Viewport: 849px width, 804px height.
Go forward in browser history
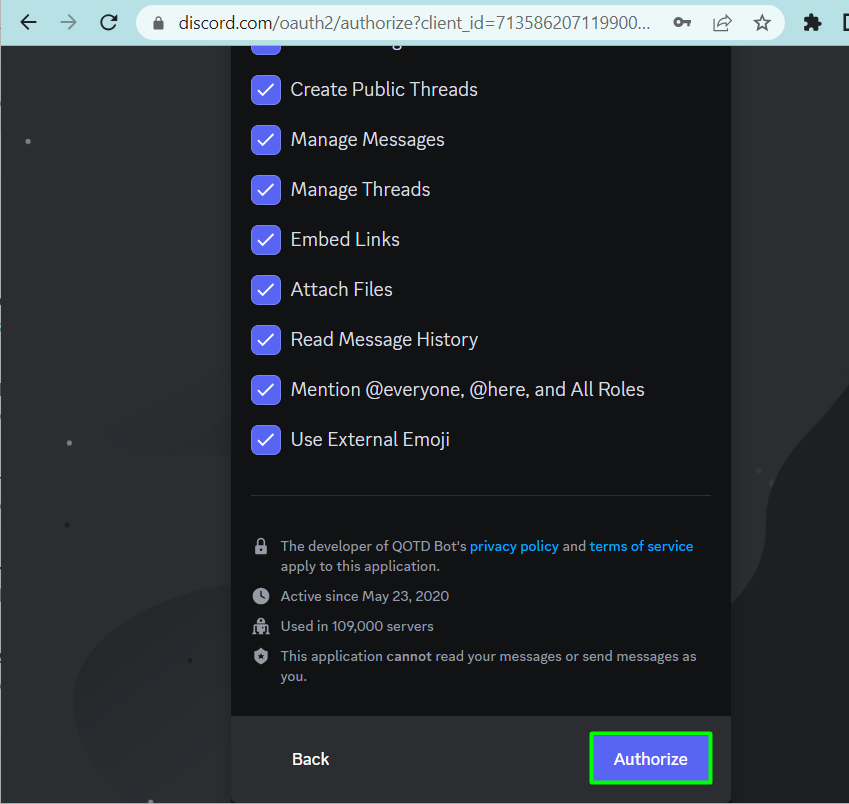68,23
